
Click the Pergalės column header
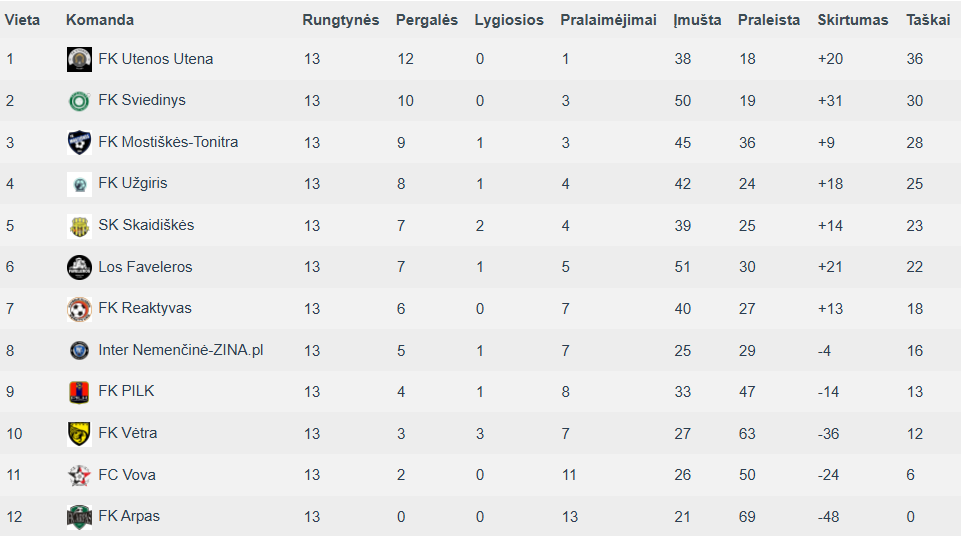point(427,20)
